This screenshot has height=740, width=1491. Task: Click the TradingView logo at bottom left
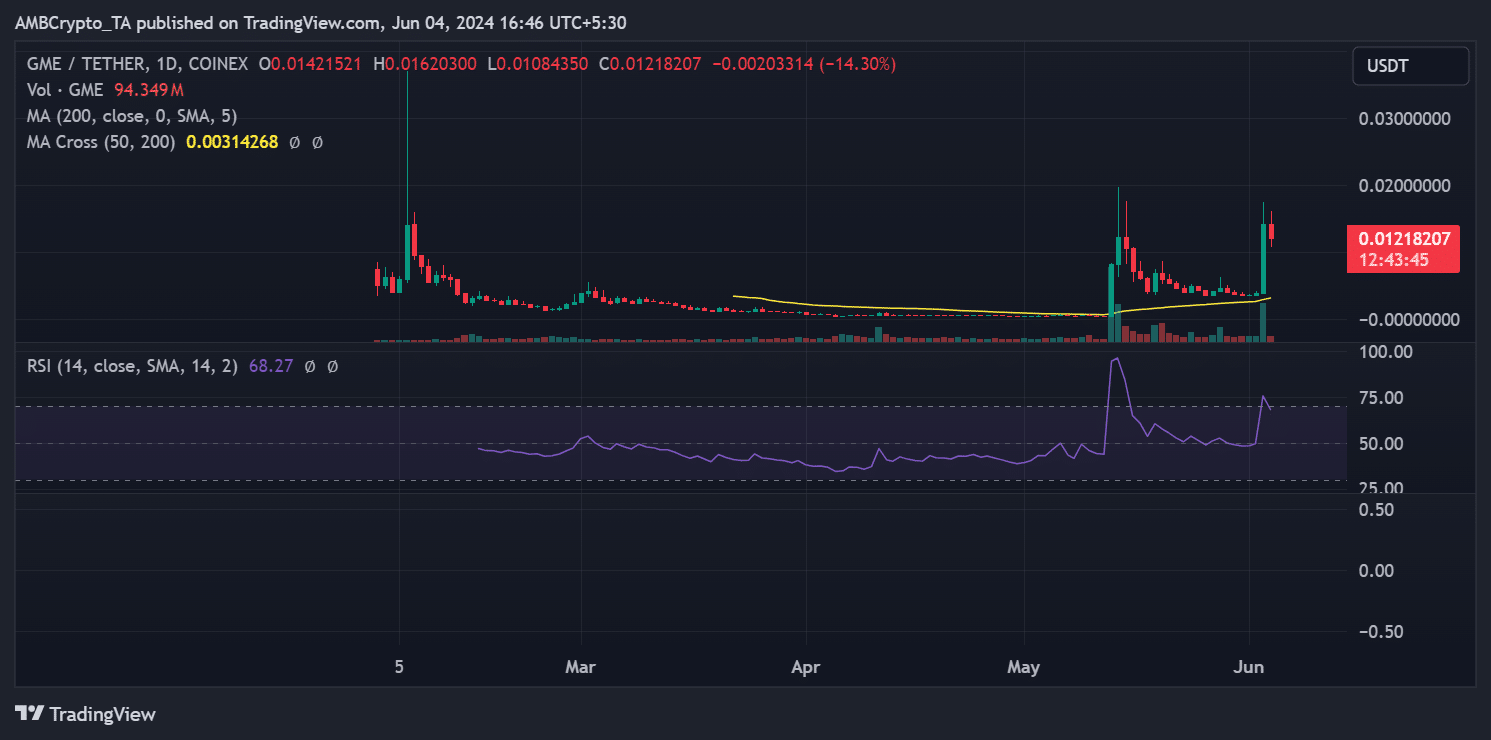(86, 714)
